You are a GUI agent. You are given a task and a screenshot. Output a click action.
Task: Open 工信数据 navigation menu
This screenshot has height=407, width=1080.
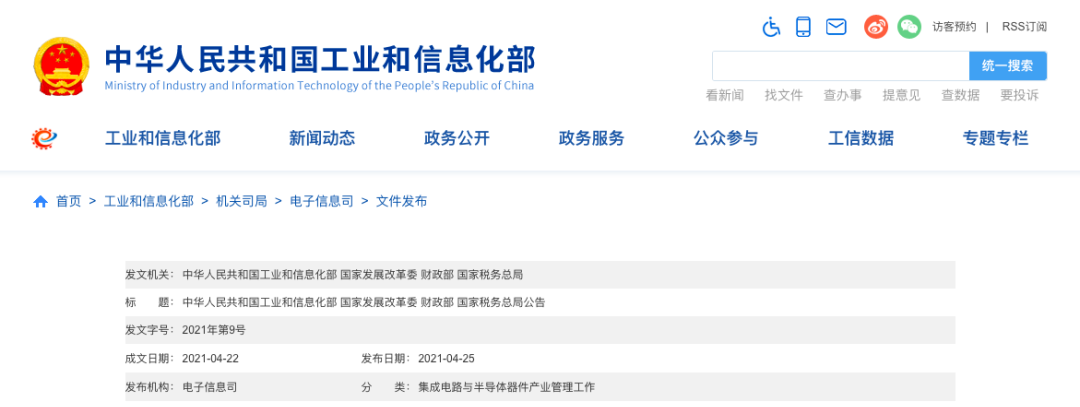coord(860,138)
